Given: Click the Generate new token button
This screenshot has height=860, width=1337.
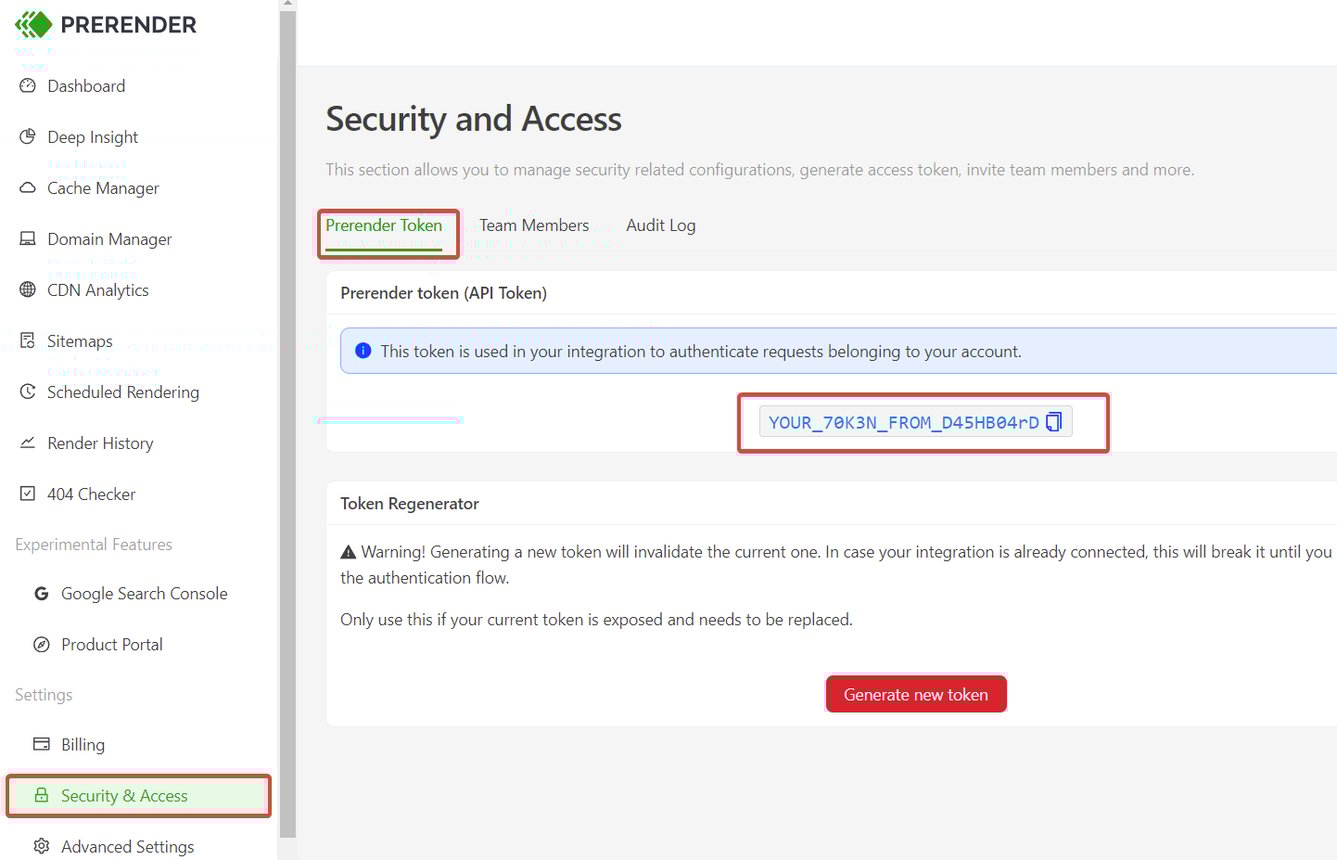Looking at the screenshot, I should (916, 693).
